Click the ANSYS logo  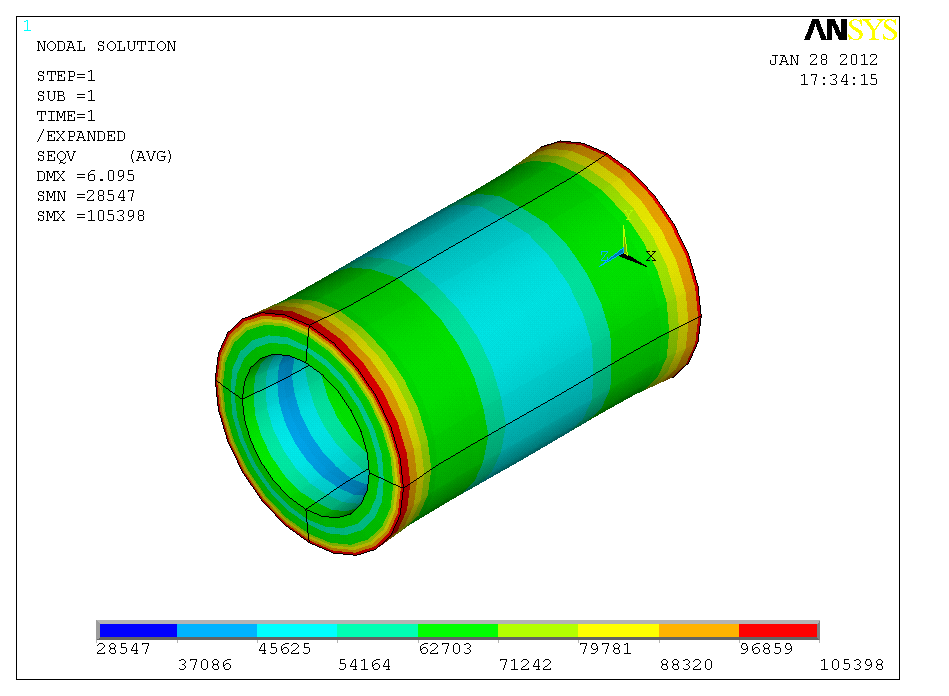(x=850, y=30)
